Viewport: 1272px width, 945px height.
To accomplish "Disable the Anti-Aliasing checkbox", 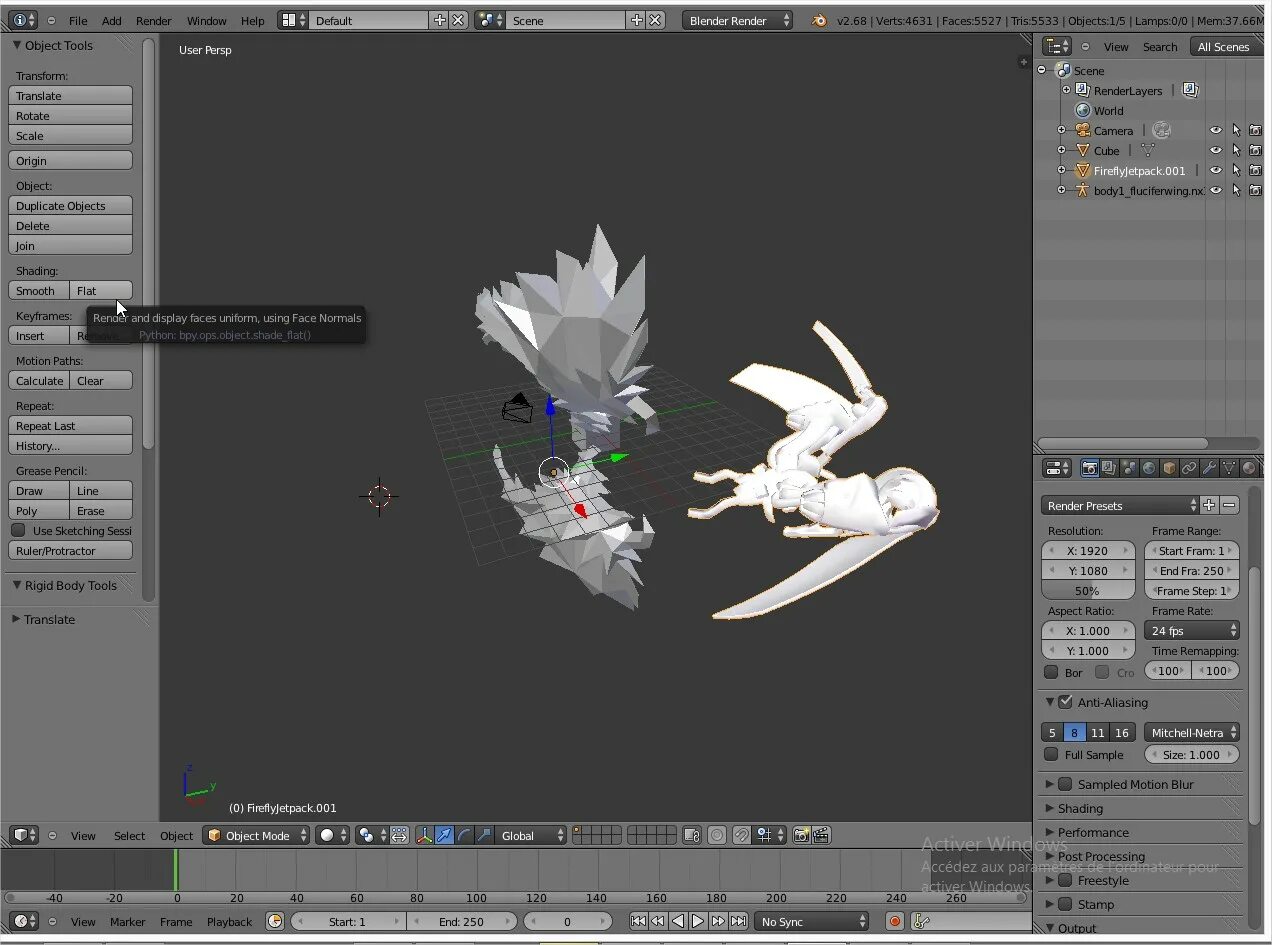I will click(1065, 702).
